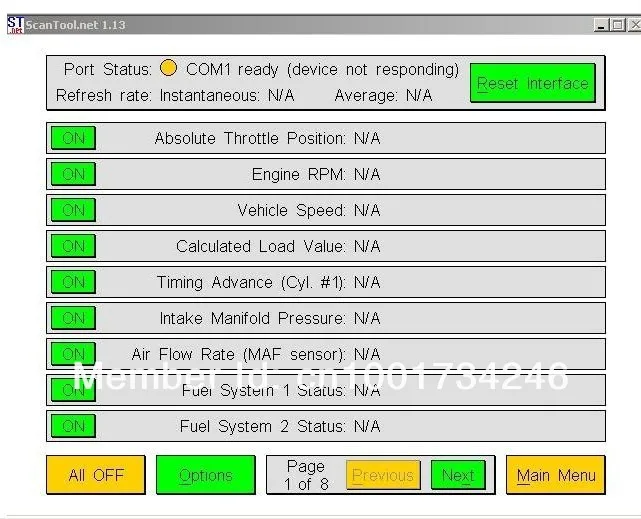The height and width of the screenshot is (519, 641).
Task: Toggle Fuel System 1 Status ON button
Action: pos(74,390)
